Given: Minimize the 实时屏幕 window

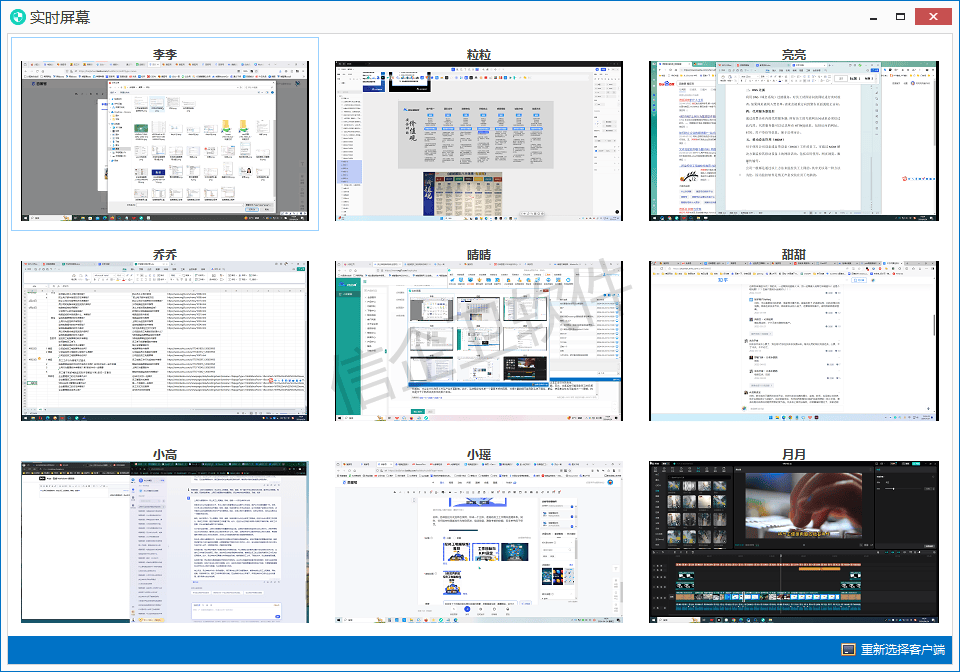Looking at the screenshot, I should pos(872,16).
